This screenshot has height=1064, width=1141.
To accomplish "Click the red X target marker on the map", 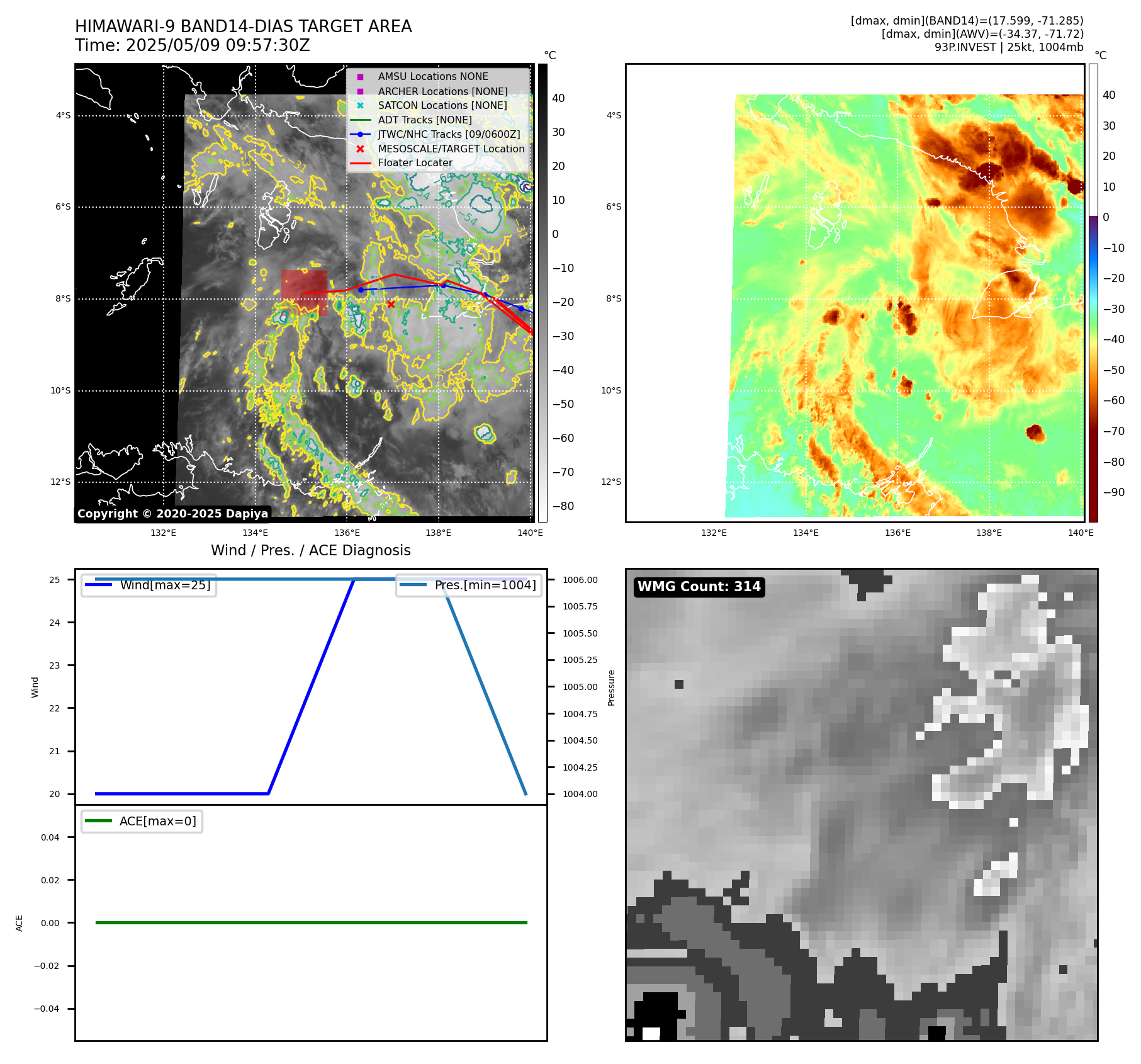I will pyautogui.click(x=391, y=304).
